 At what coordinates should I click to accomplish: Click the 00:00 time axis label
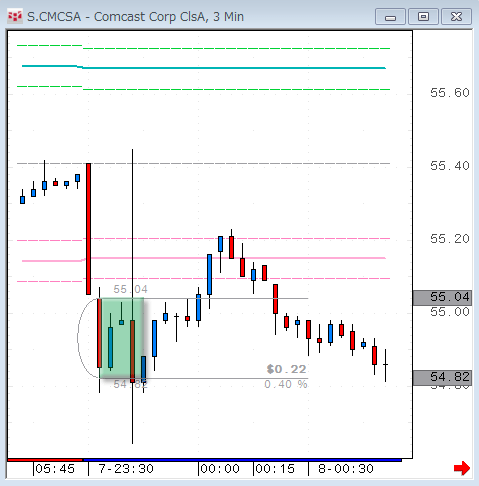(220, 469)
